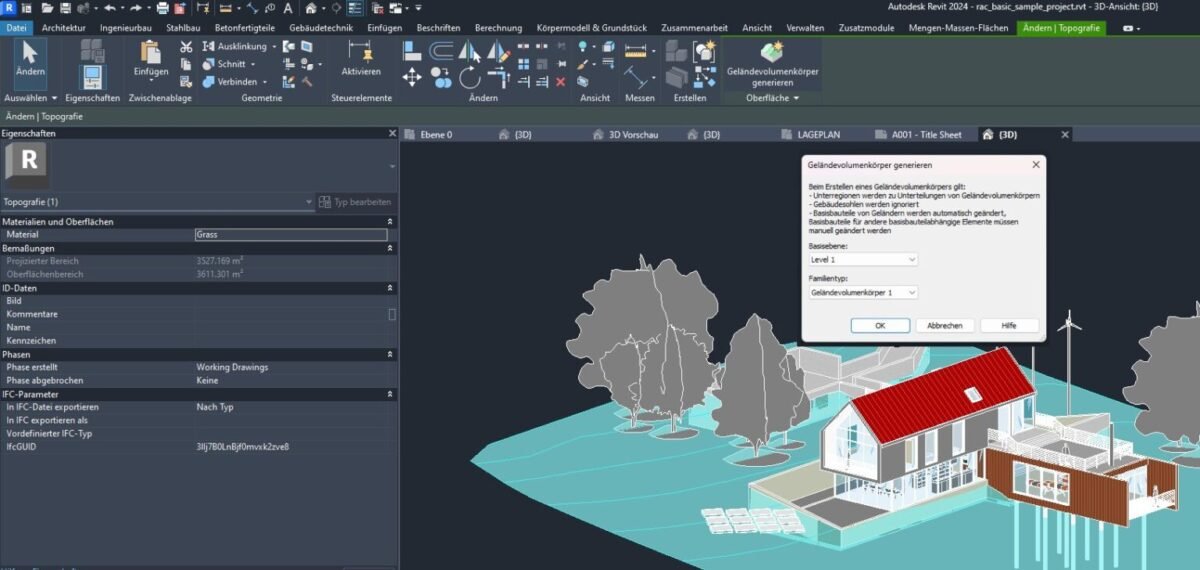Click the Open folder icon in quick access toolbar

pos(46,8)
